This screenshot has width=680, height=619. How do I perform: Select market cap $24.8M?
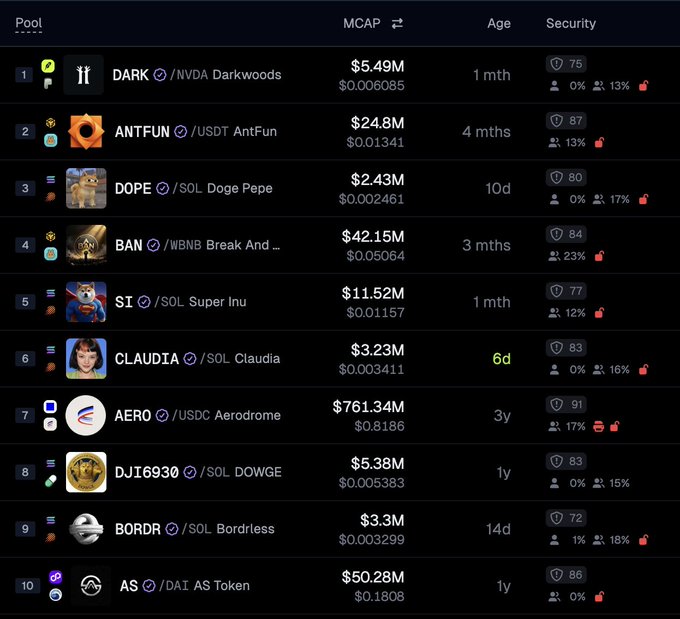[x=377, y=123]
